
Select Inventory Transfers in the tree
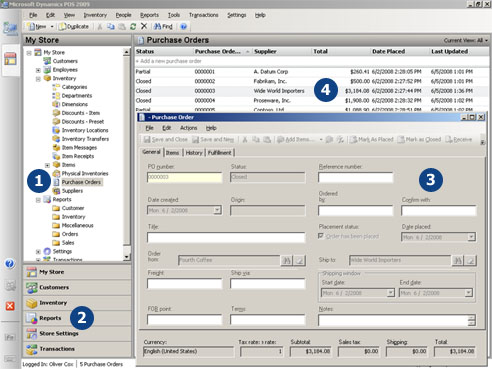85,139
